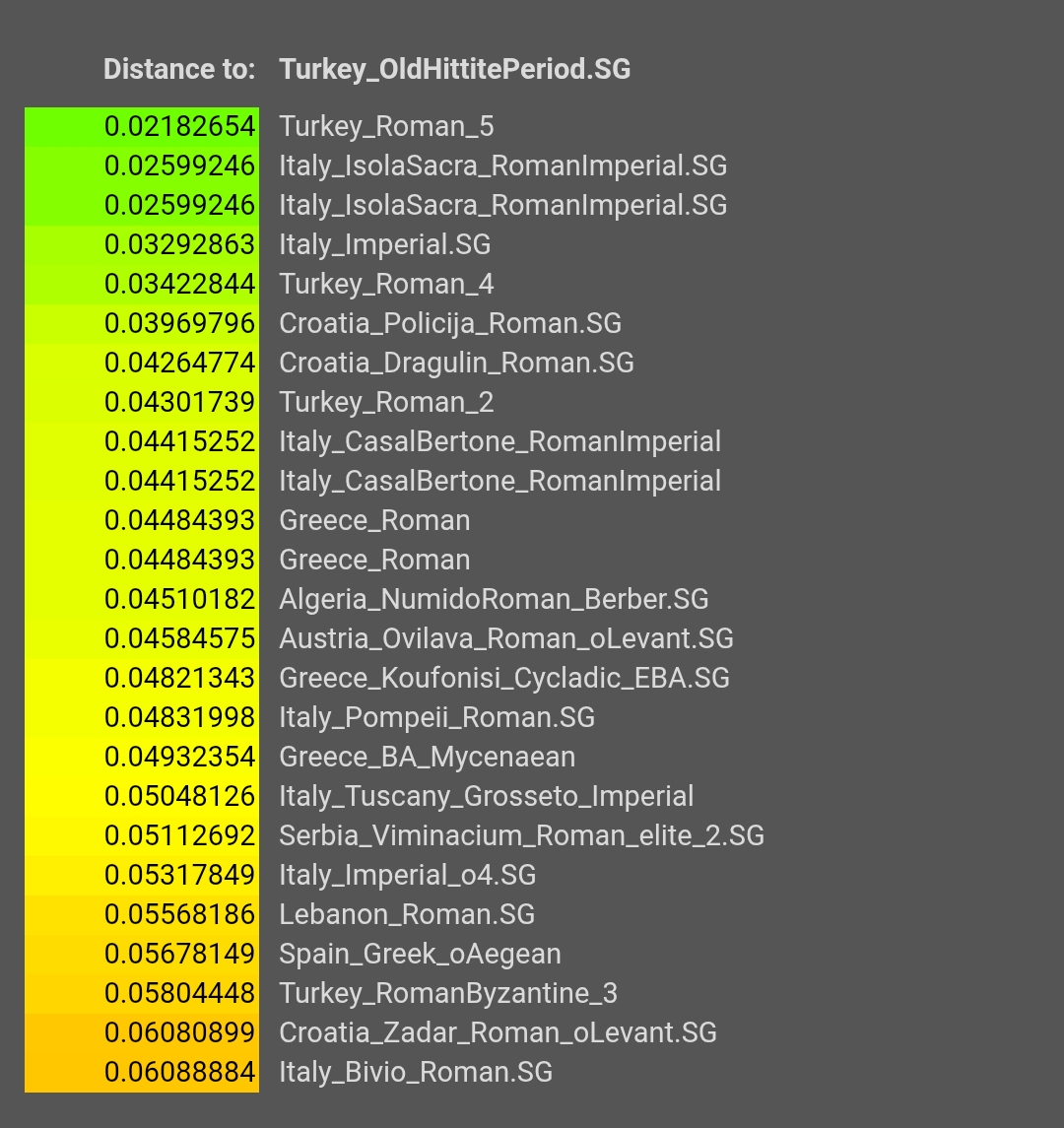This screenshot has height=1128, width=1064.
Task: Pick the Italy_Pompeii_Roman.SG entry
Action: click(436, 718)
